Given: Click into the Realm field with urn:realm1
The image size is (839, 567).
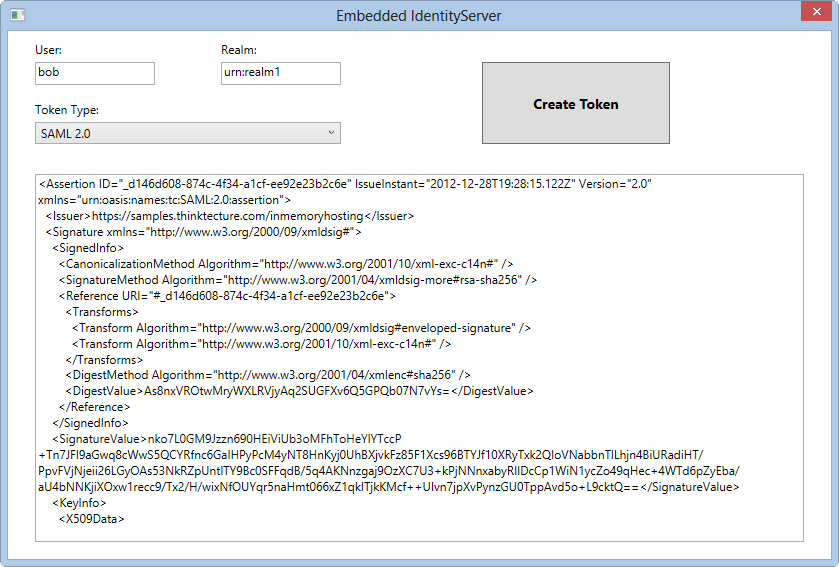Looking at the screenshot, I should click(x=280, y=73).
